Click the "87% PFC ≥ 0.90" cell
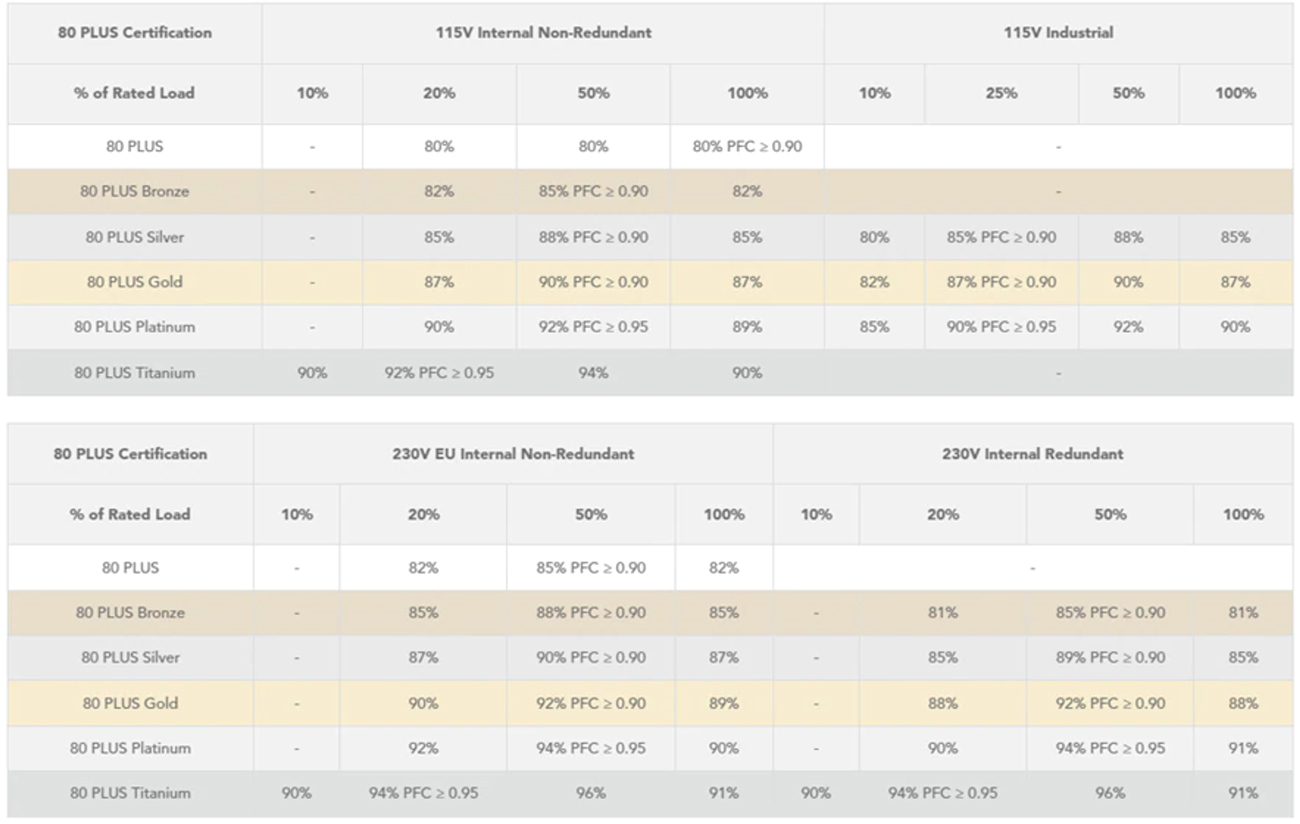Image resolution: width=1300 pixels, height=824 pixels. [x=1001, y=282]
